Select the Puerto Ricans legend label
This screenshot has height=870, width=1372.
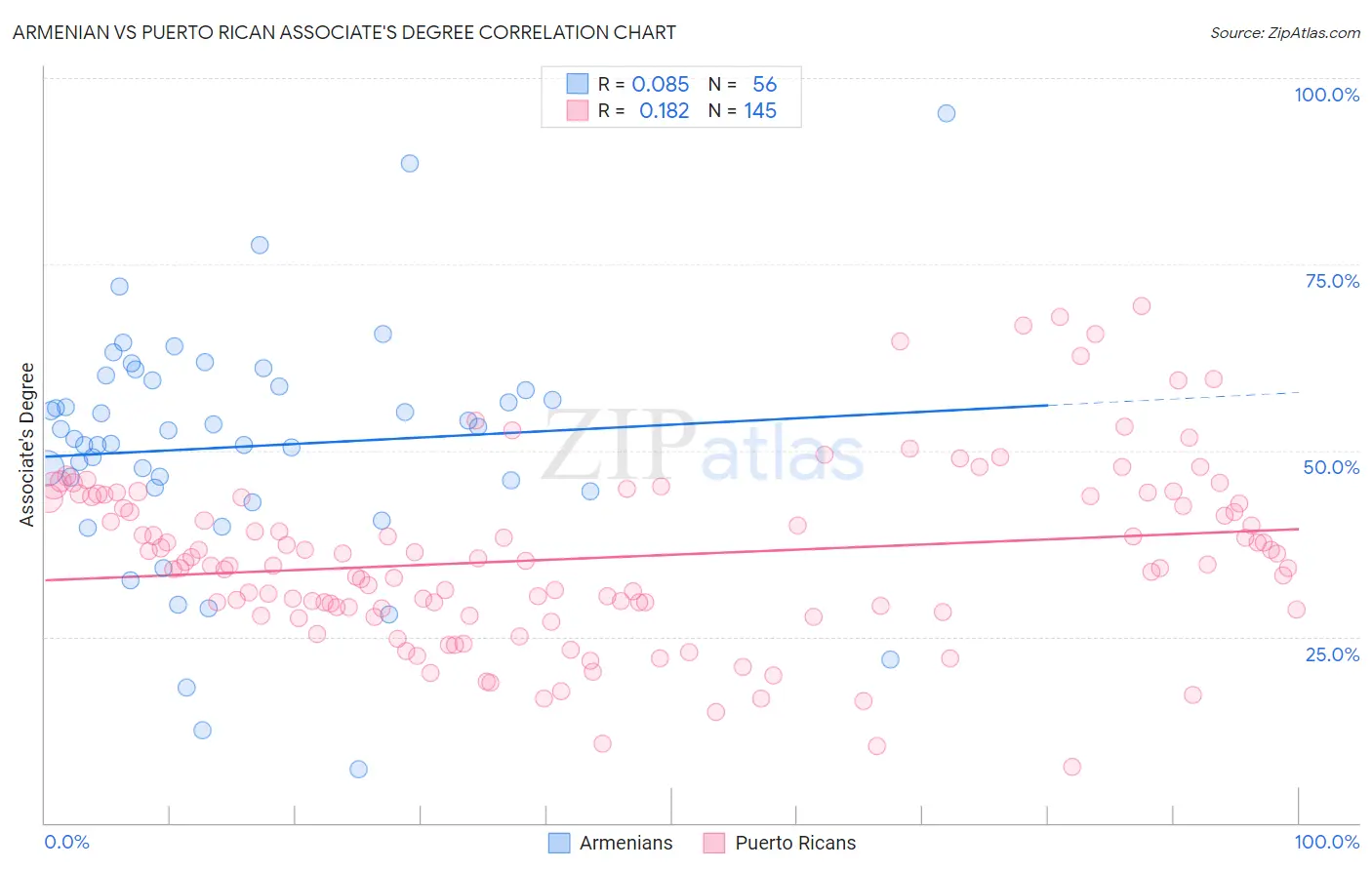795,843
